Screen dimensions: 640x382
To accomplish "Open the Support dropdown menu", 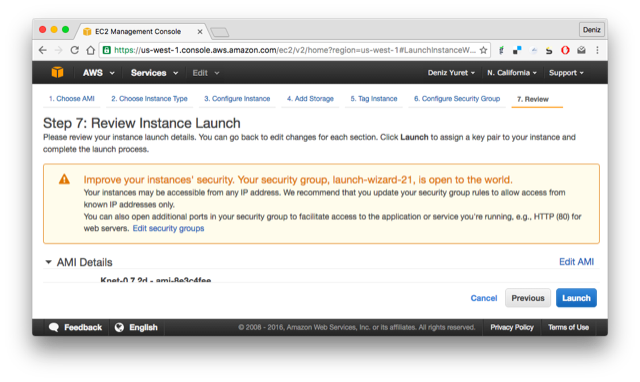I will 566,73.
